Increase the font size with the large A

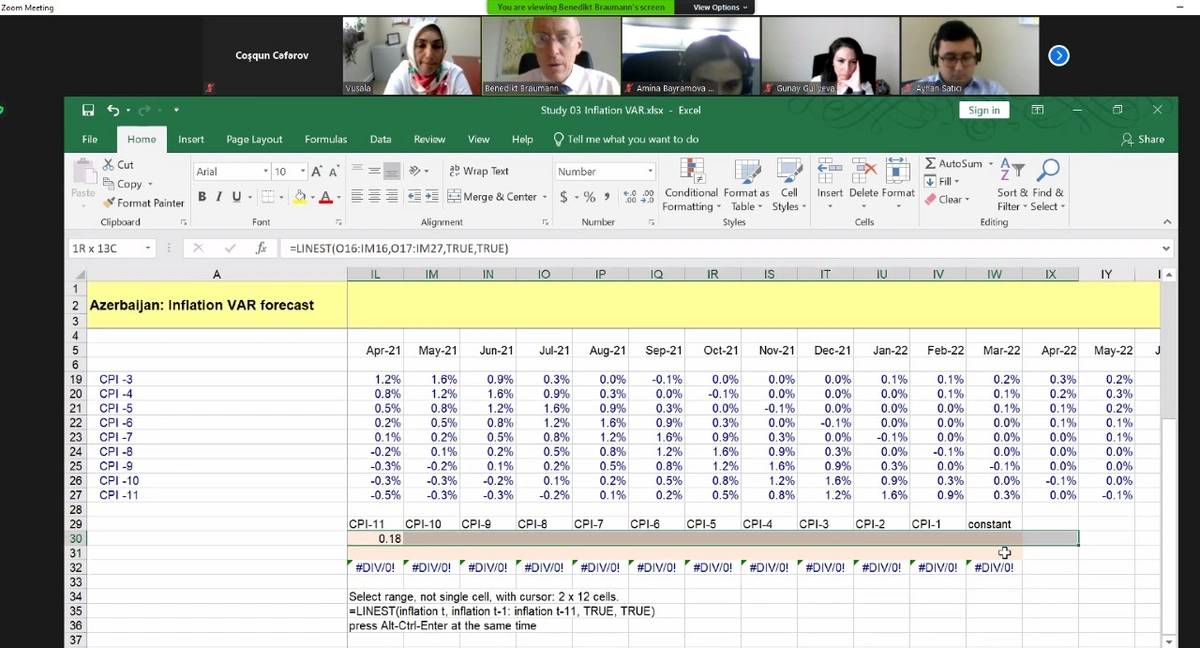point(317,171)
